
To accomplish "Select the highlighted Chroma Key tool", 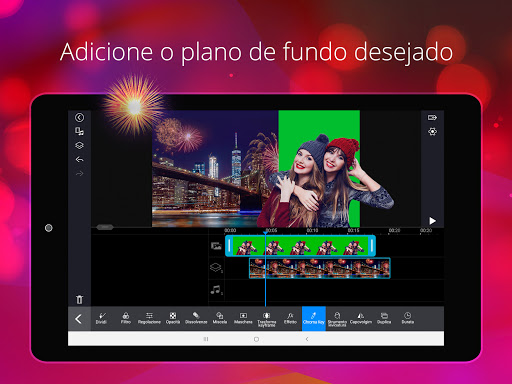I will (x=314, y=319).
